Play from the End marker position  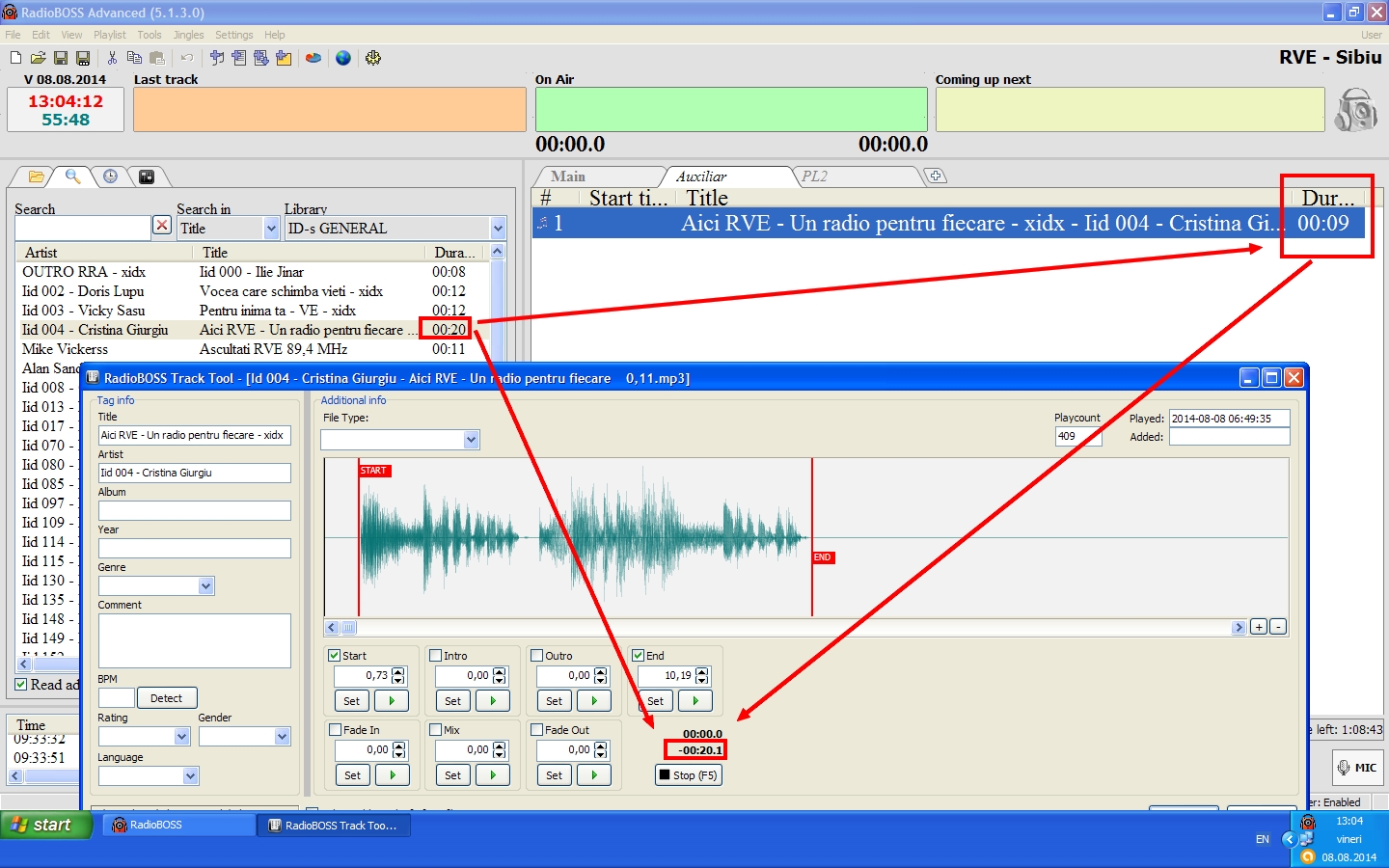point(695,701)
